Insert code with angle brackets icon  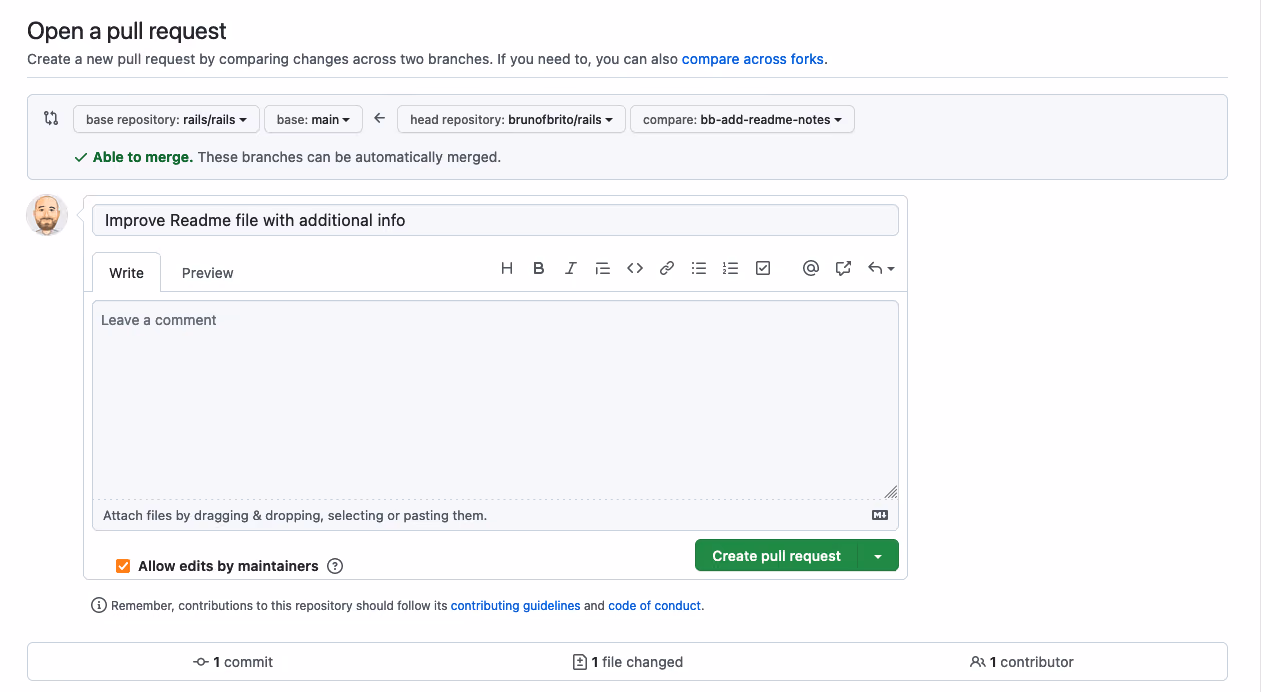click(x=634, y=268)
